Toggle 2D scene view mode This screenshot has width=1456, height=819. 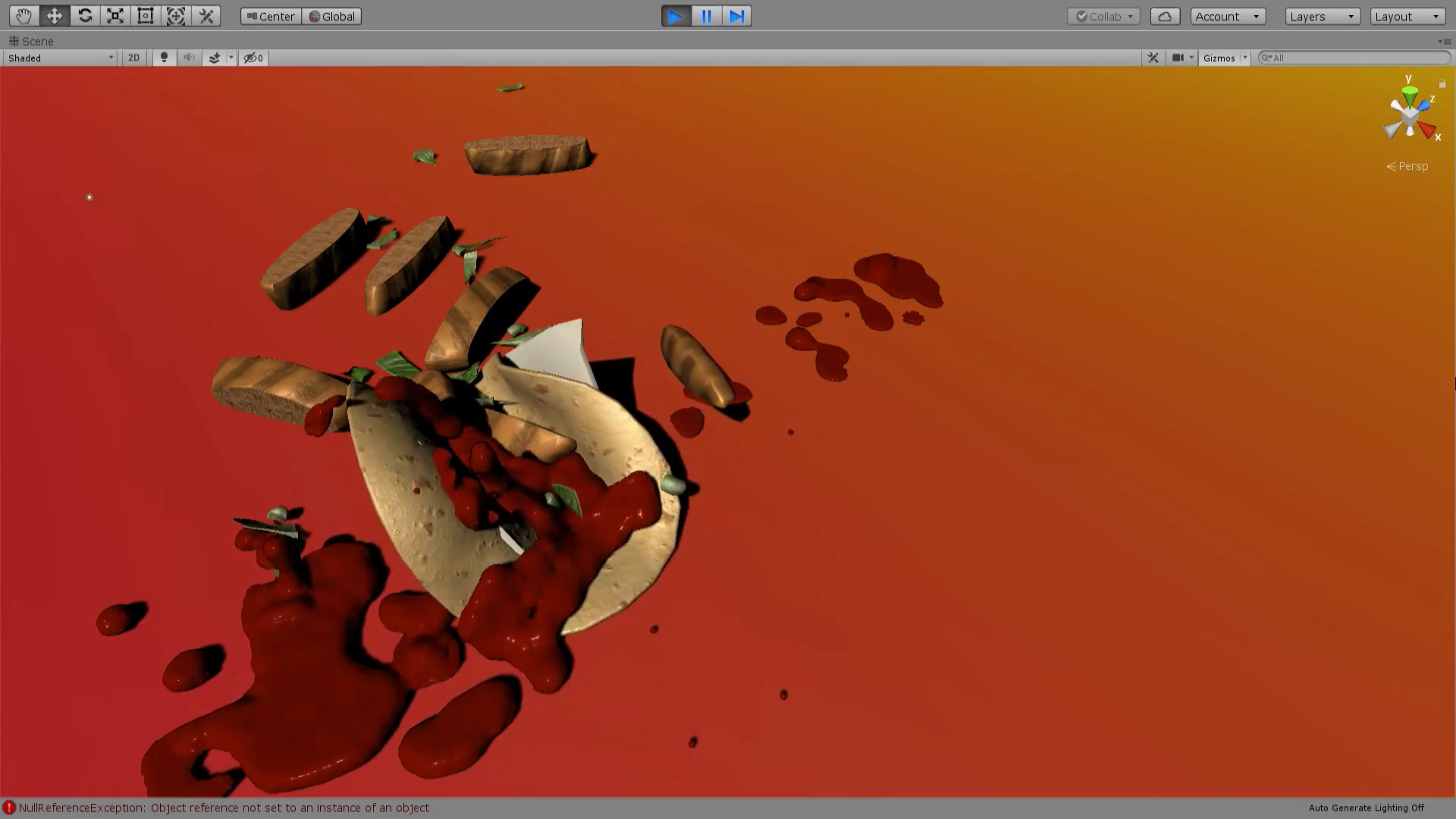pyautogui.click(x=133, y=58)
